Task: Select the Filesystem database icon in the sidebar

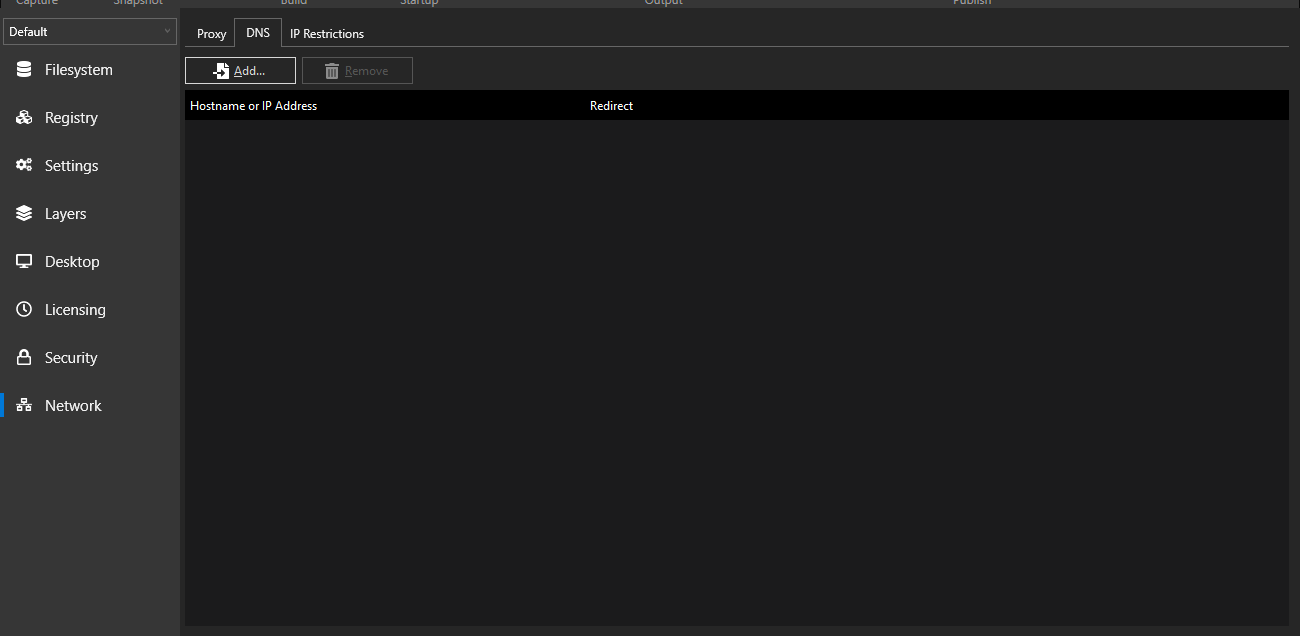Action: (x=23, y=69)
